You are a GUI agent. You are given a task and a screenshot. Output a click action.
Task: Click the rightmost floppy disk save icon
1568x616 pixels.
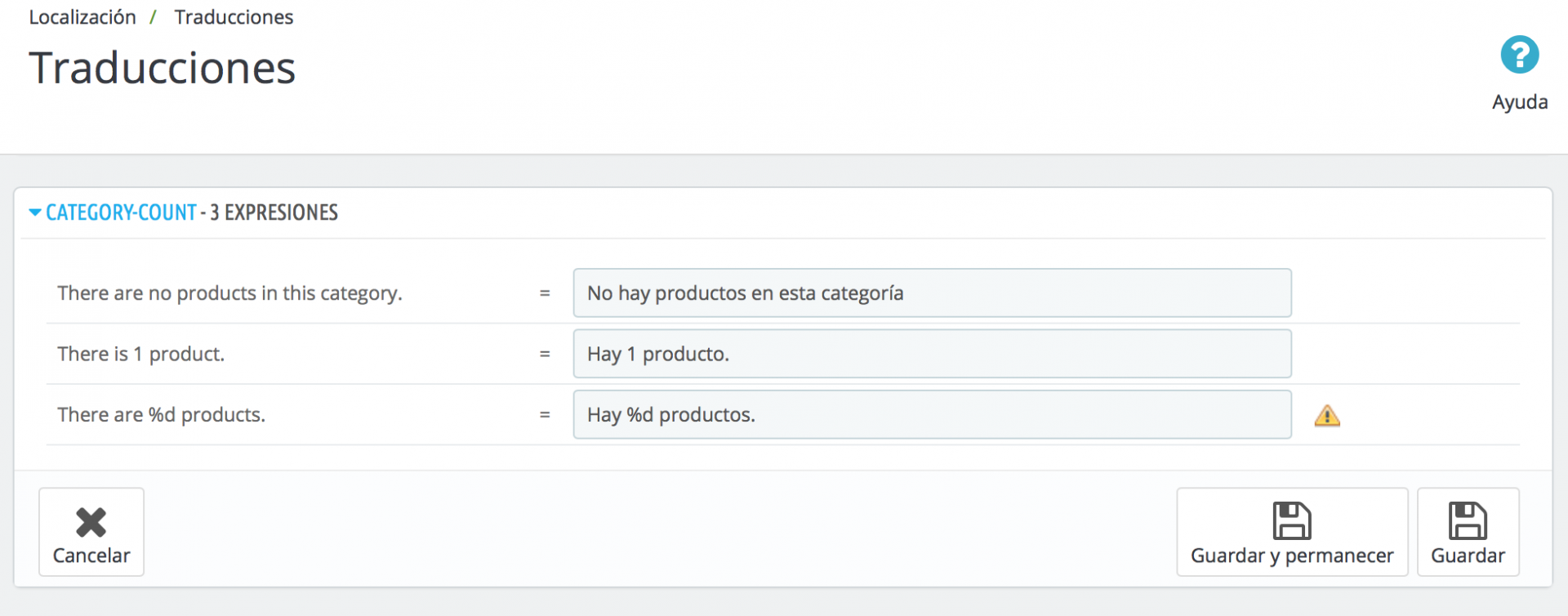click(x=1468, y=521)
